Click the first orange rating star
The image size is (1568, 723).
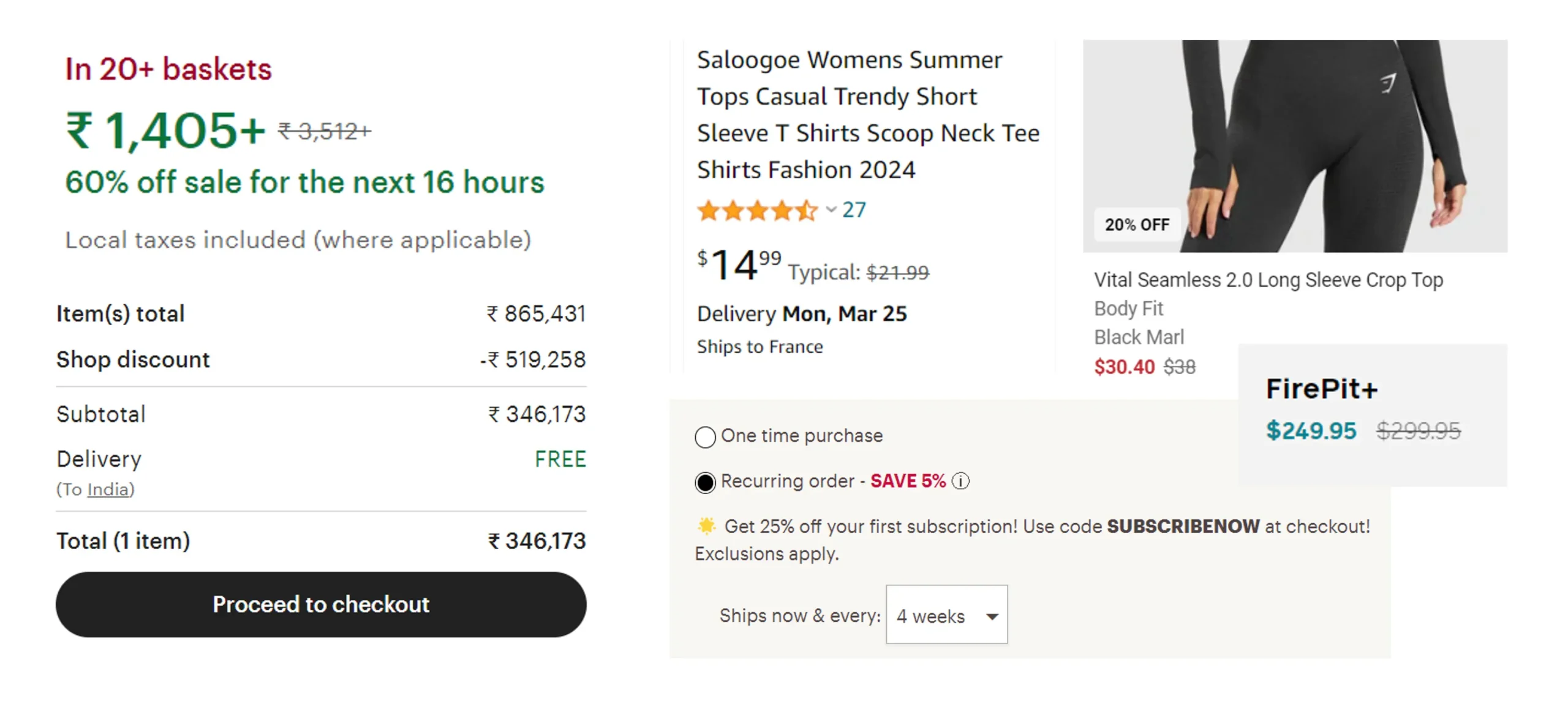pos(709,210)
